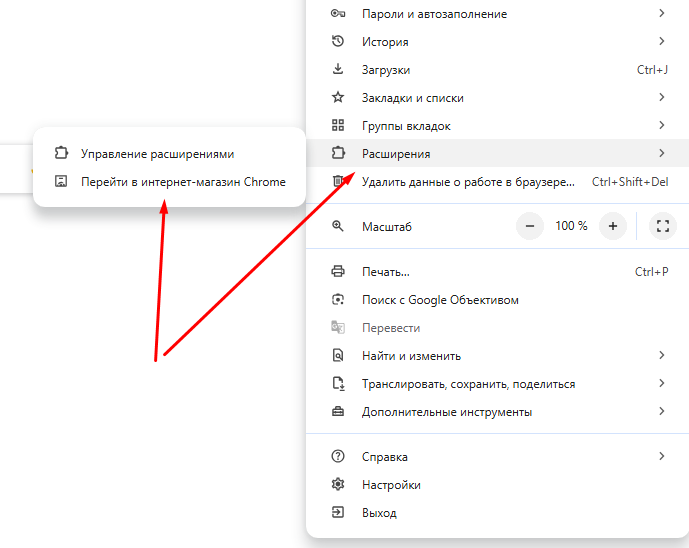Click the Справка label text
Viewport: 689px width, 548px height.
tap(385, 457)
